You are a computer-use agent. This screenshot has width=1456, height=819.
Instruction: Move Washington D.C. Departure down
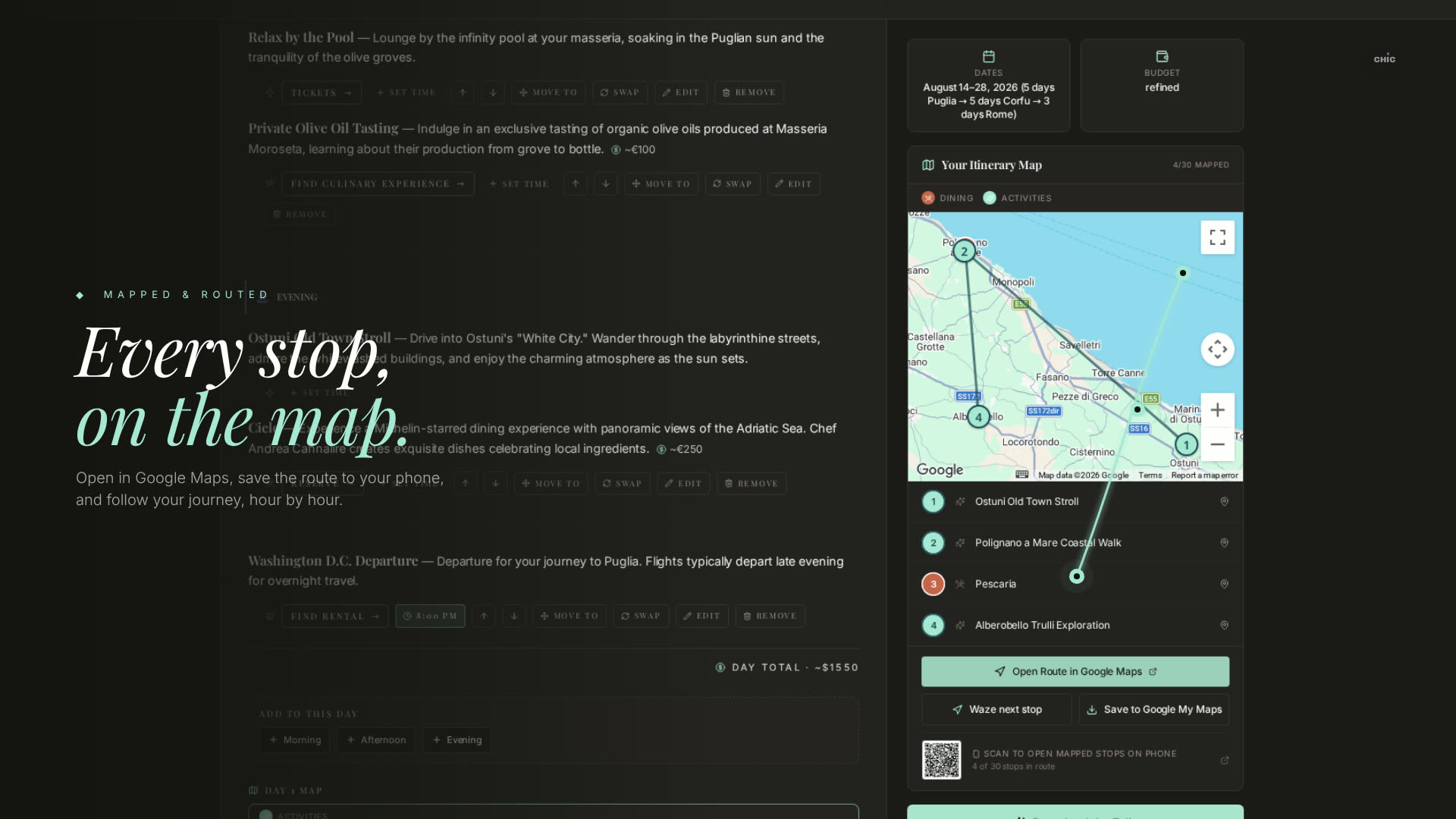514,616
